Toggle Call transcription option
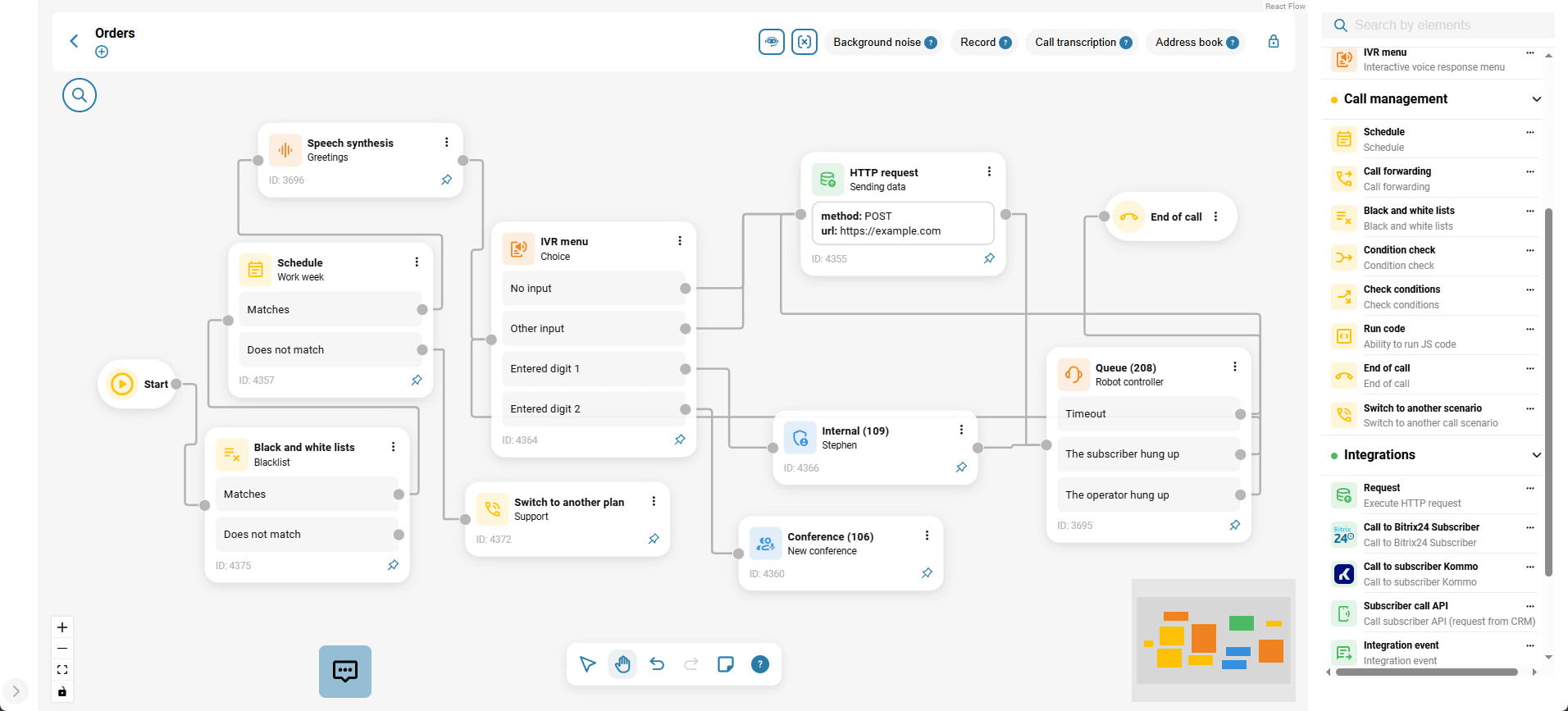 pyautogui.click(x=1075, y=43)
